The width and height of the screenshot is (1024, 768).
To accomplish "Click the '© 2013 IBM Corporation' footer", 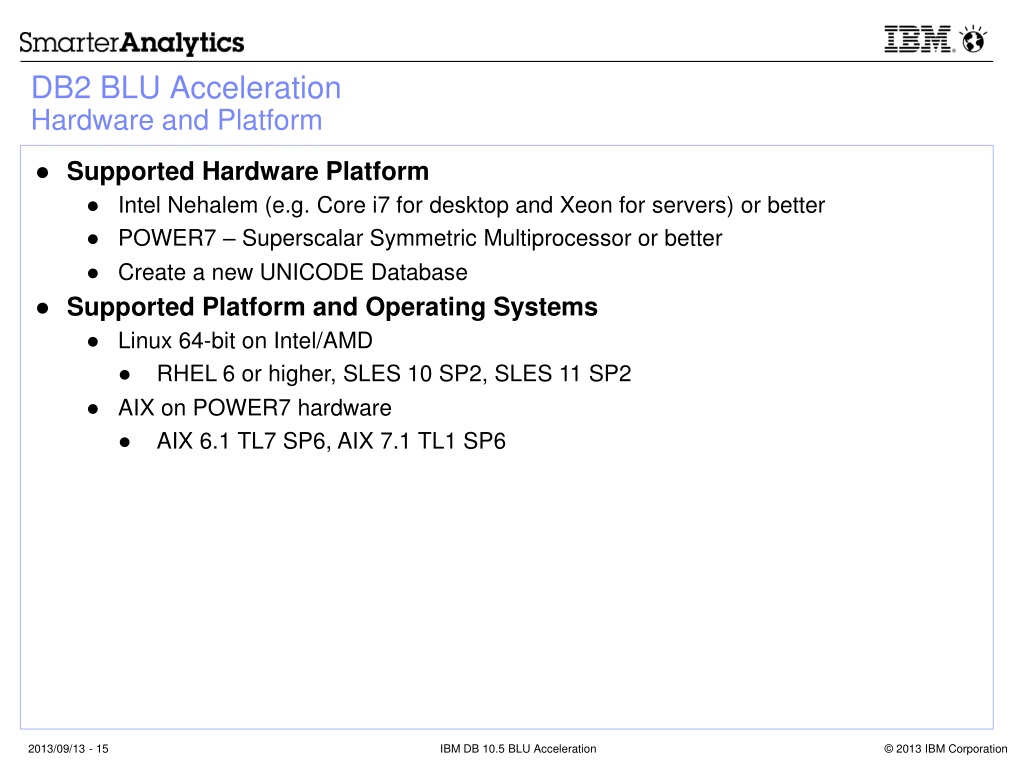I will pyautogui.click(x=945, y=749).
